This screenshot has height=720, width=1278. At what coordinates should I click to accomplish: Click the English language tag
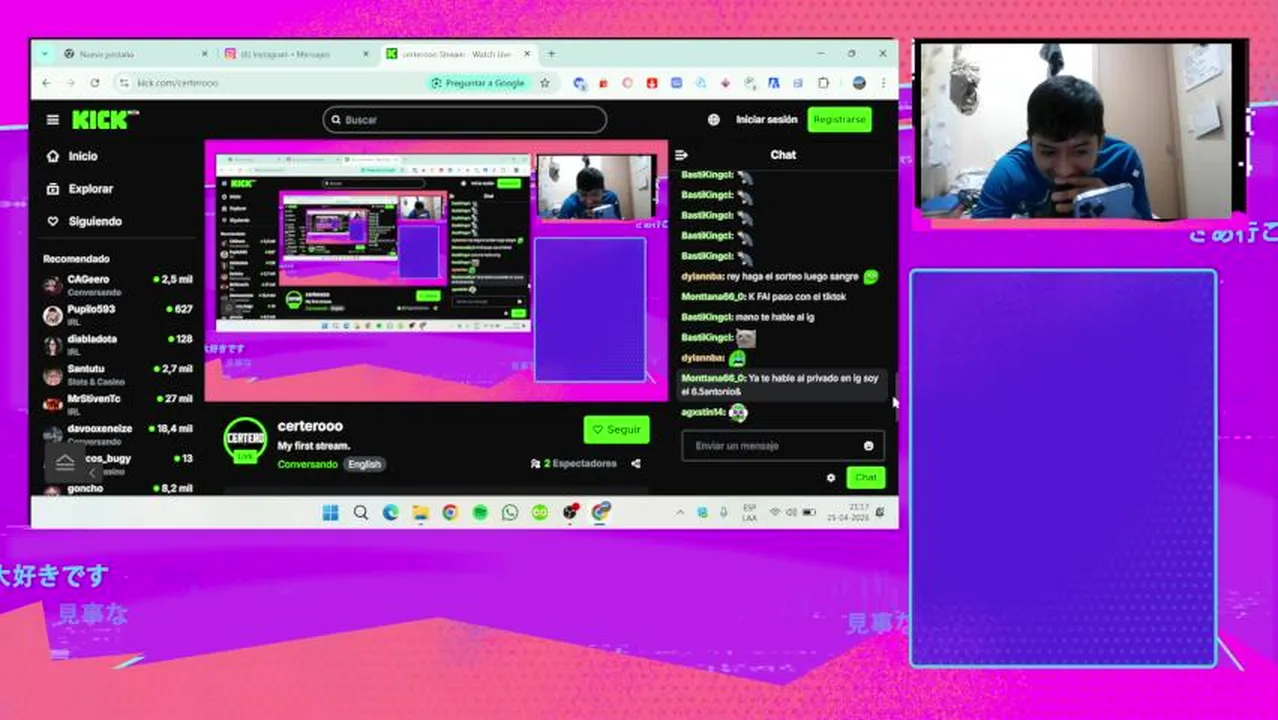[x=364, y=464]
